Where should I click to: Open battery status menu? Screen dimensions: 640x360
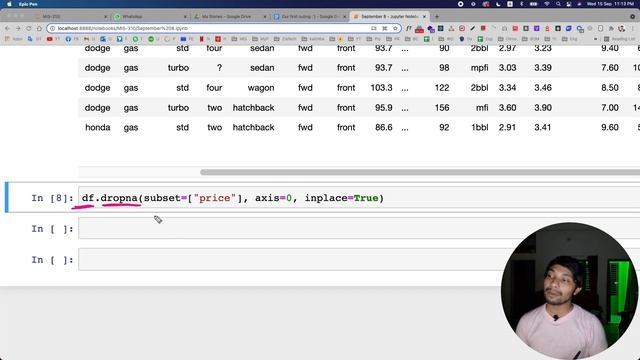pyautogui.click(x=533, y=4)
